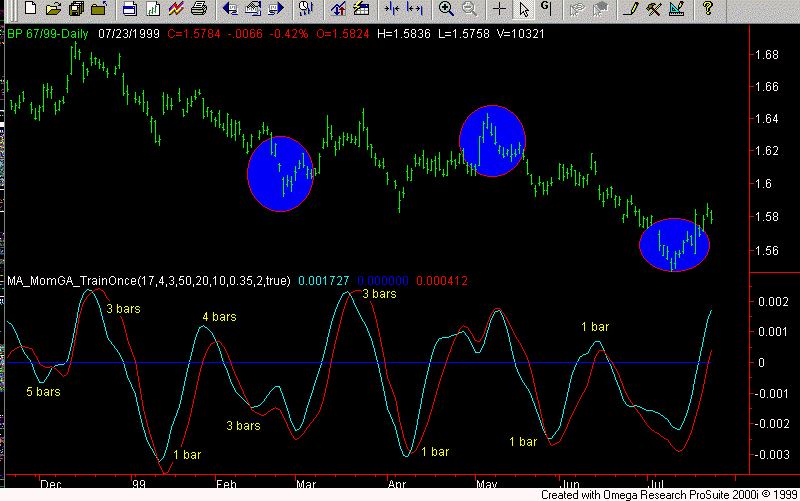Click the 'BP 67/99-Daily' symbol label
Screen dimensions: 800x501
tap(47, 34)
